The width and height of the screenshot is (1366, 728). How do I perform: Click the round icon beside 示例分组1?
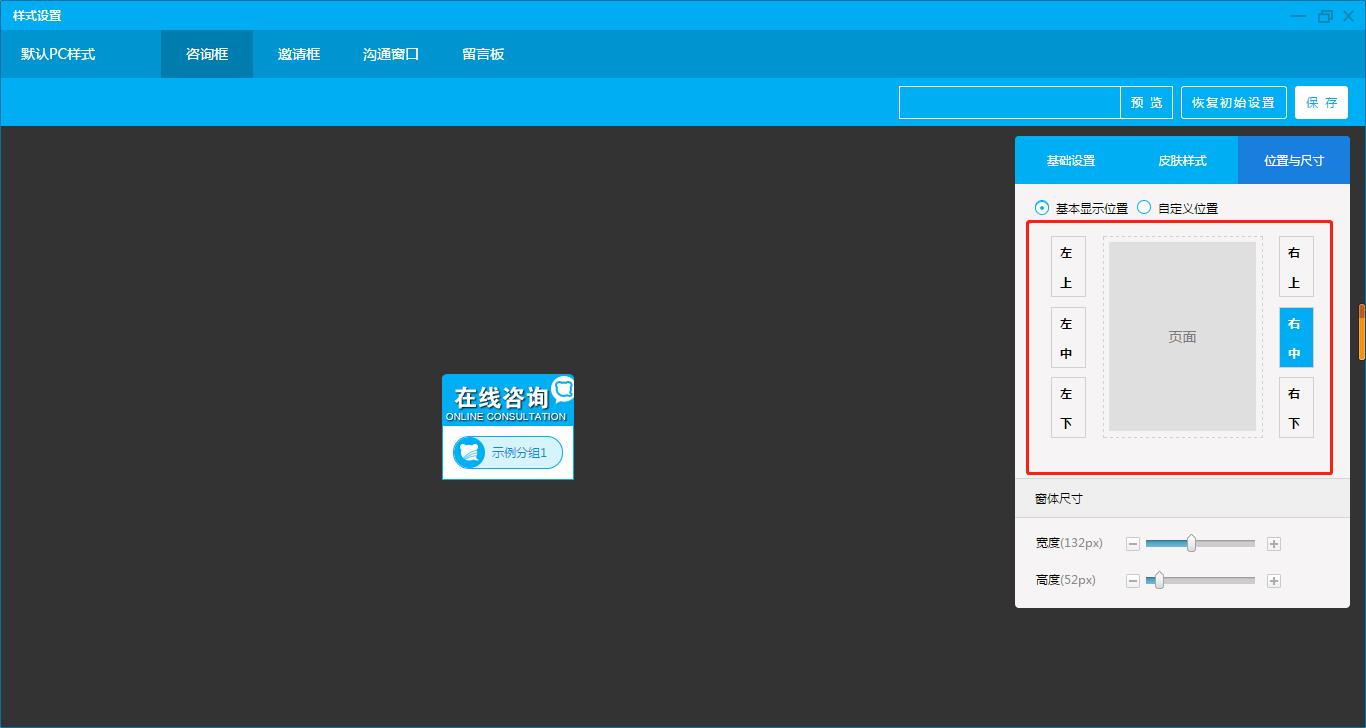(x=469, y=453)
